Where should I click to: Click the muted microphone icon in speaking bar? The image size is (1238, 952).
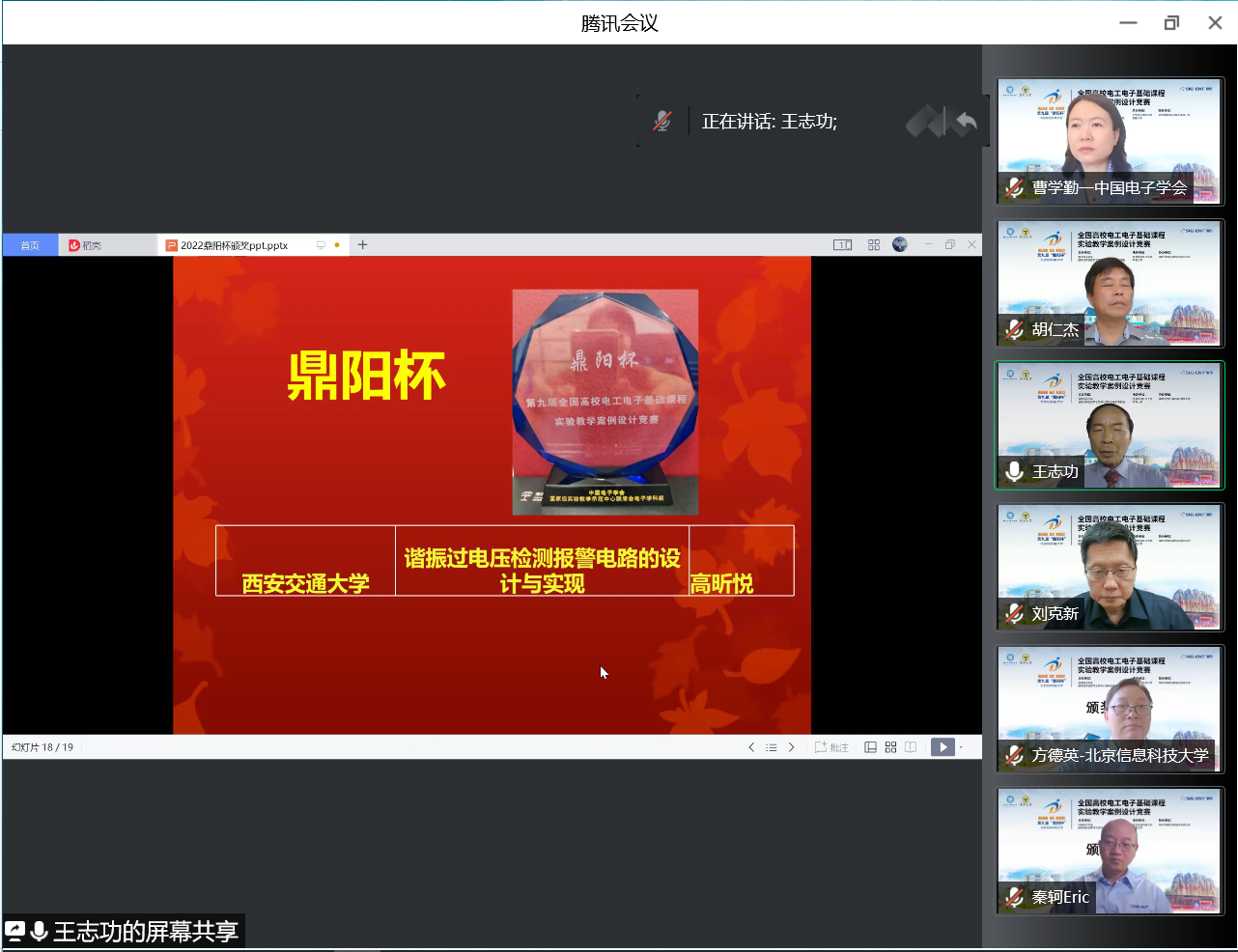662,121
